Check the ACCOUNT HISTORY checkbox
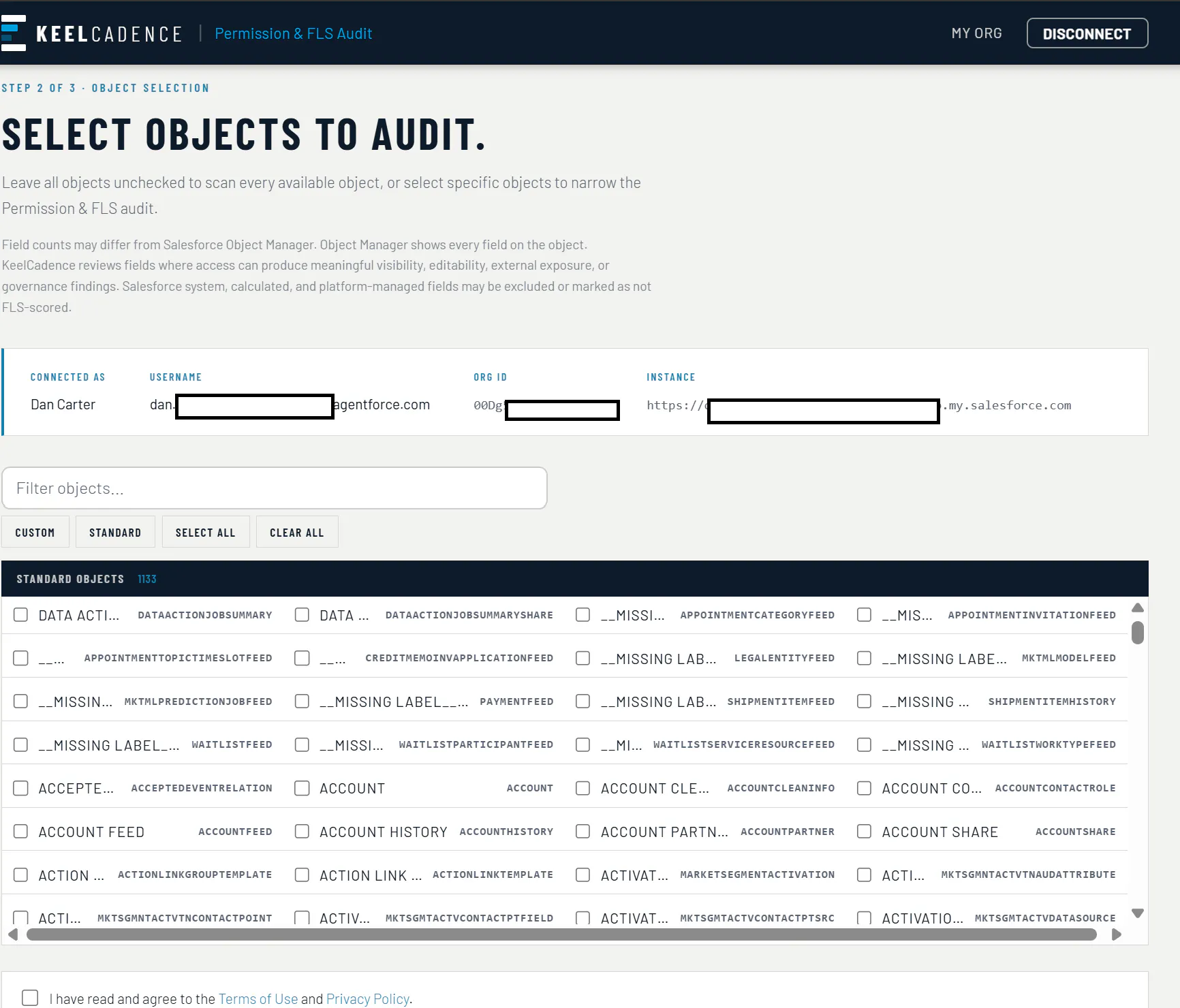The image size is (1180, 1008). coord(302,832)
